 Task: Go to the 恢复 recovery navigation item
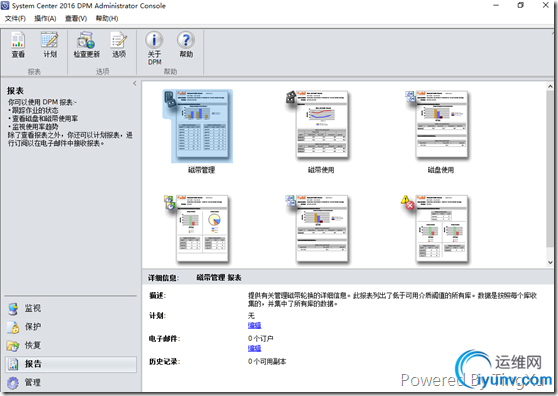tap(71, 345)
